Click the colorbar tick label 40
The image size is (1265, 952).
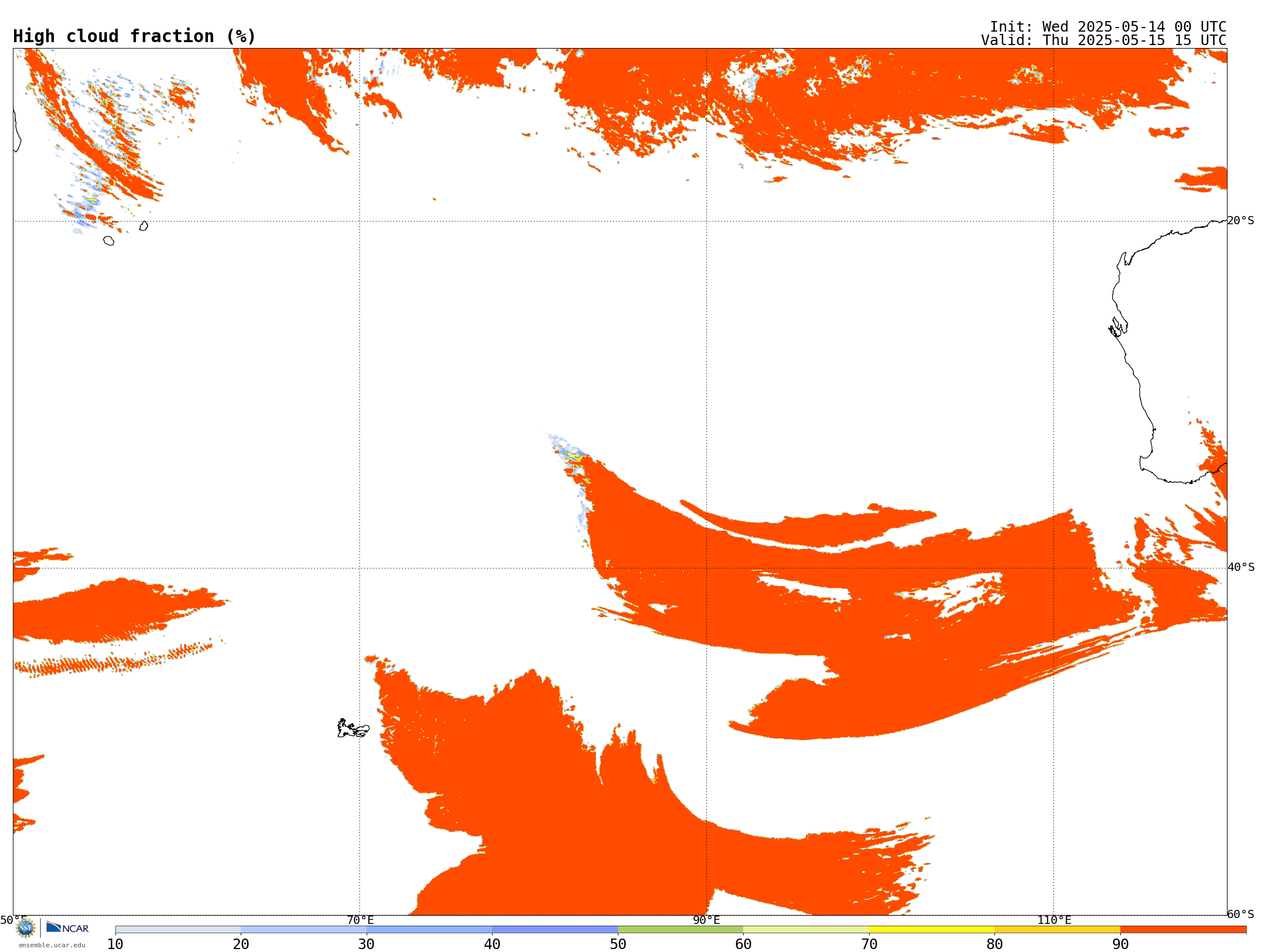coord(492,944)
